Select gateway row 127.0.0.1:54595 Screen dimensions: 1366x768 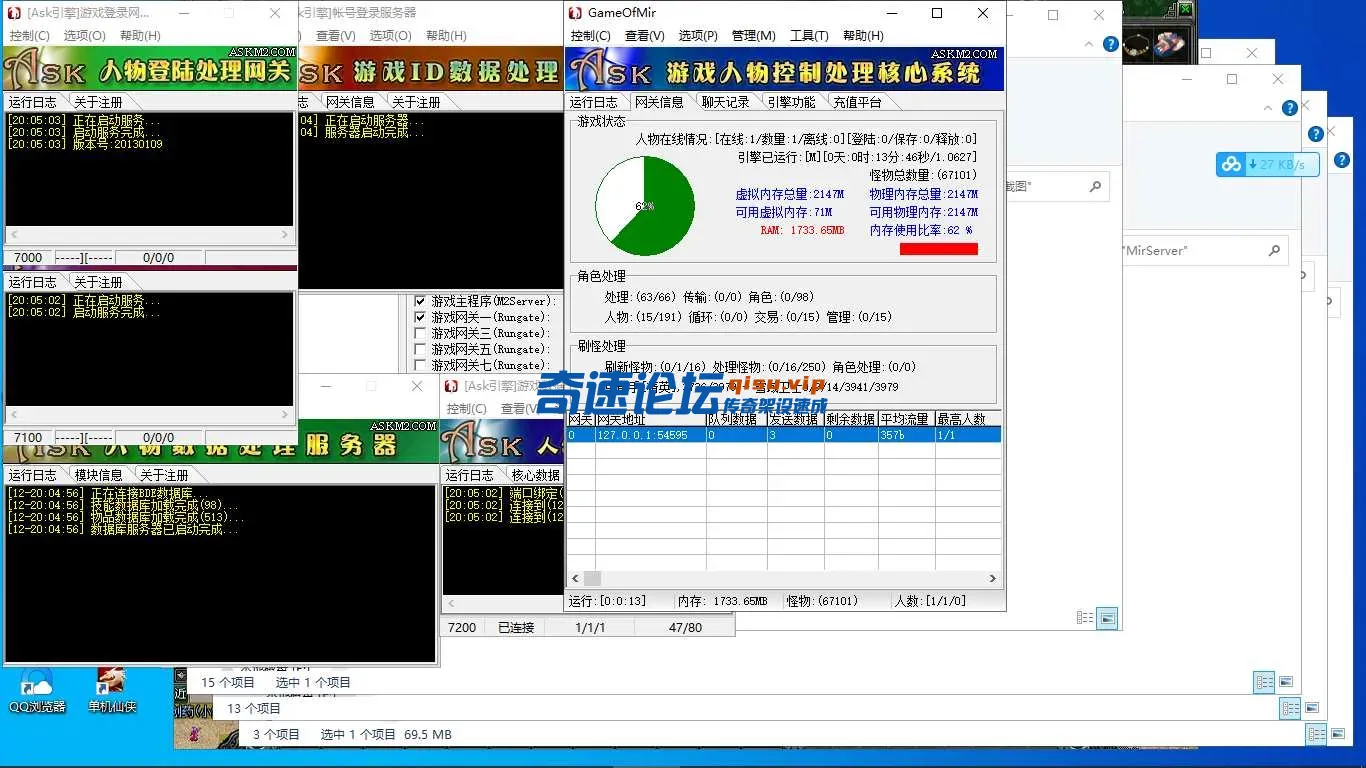tap(784, 435)
